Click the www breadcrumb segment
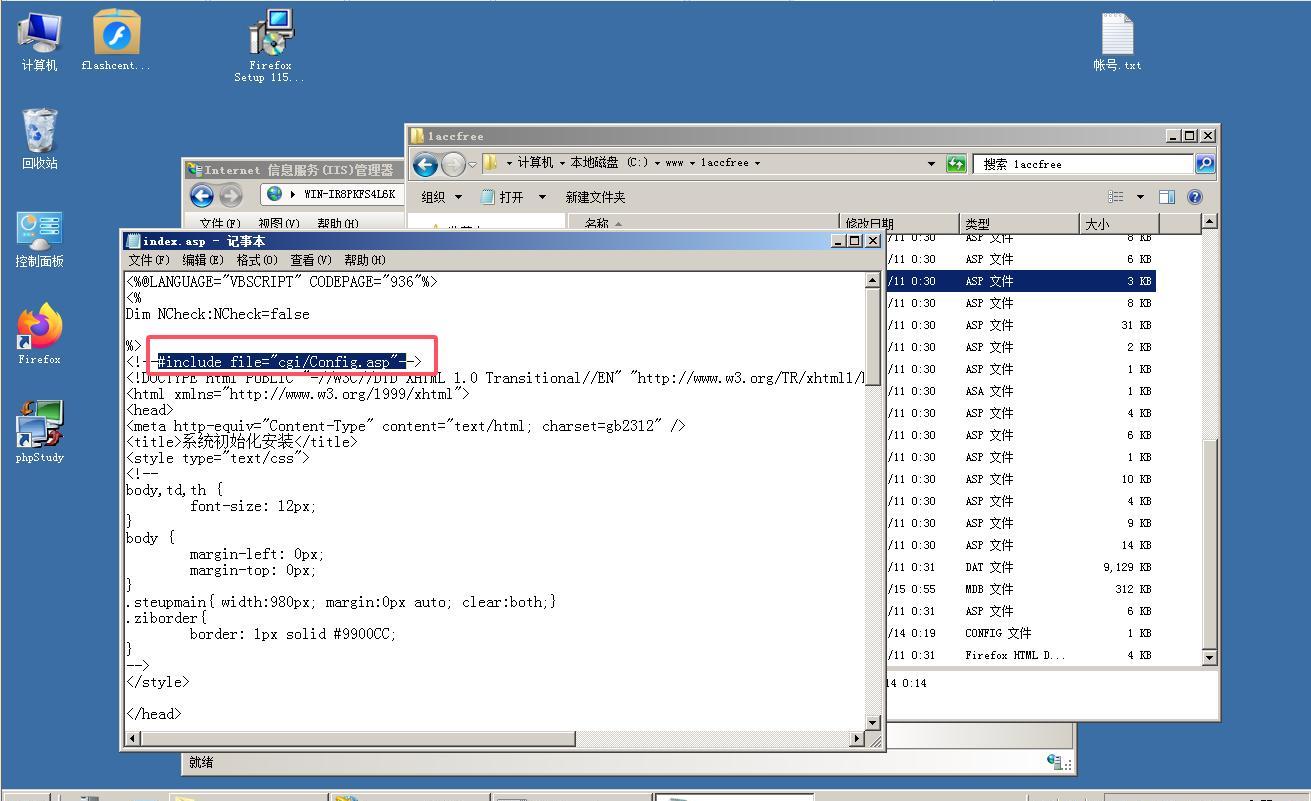Viewport: 1311px width, 801px height. tap(675, 163)
